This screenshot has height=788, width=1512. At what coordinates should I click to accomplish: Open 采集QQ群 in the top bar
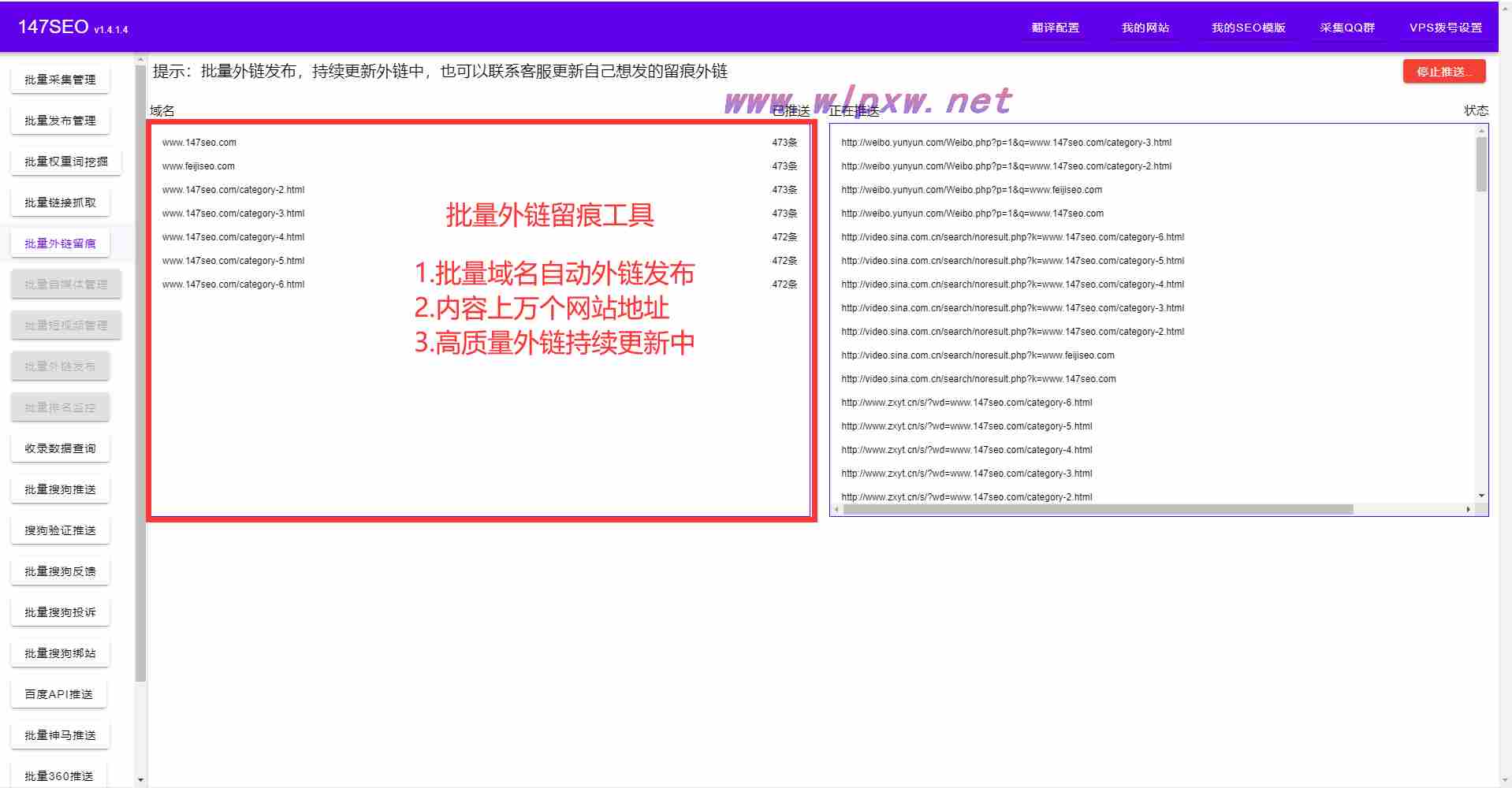[1346, 28]
